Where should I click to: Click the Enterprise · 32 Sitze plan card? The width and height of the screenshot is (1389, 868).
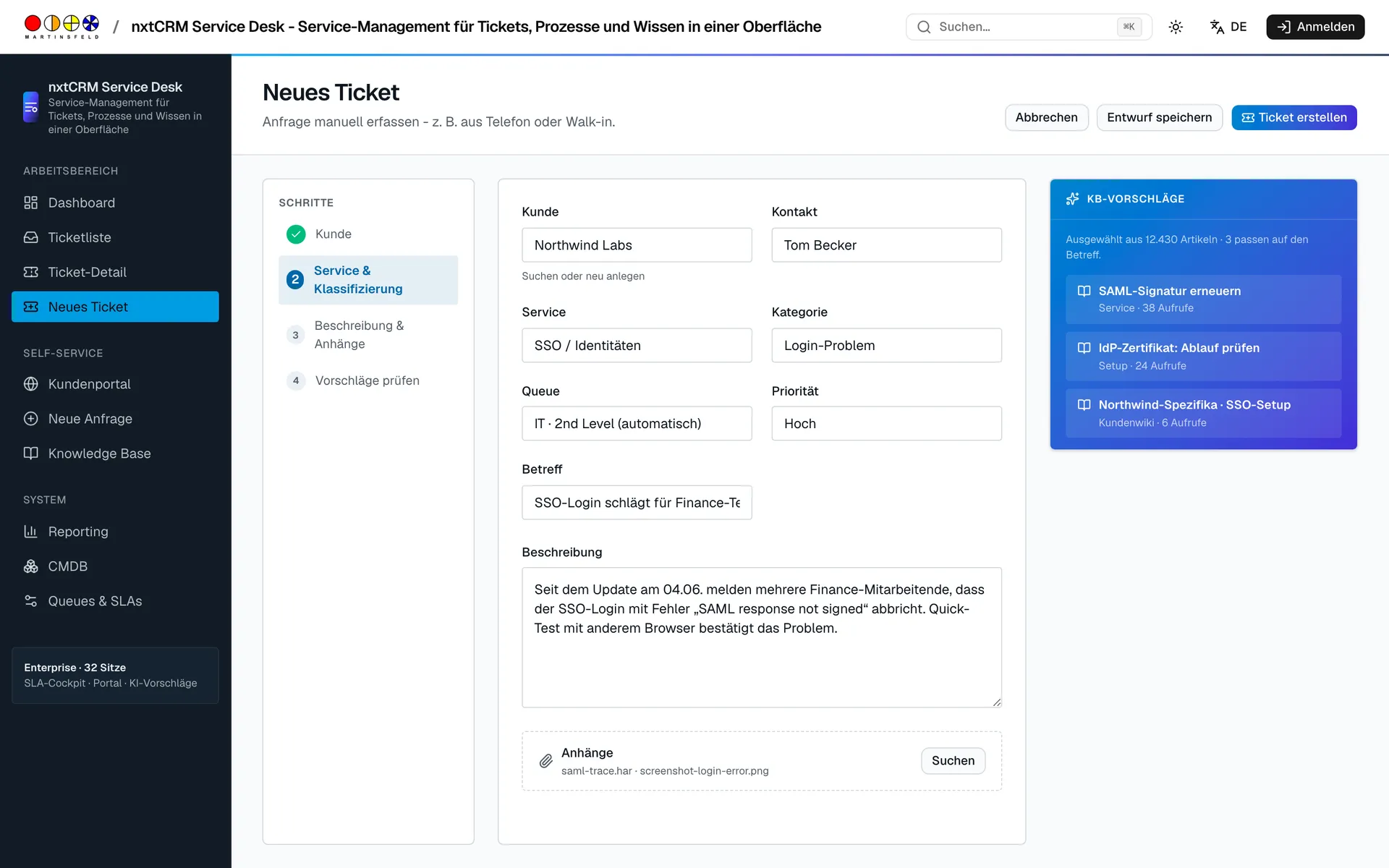point(115,676)
